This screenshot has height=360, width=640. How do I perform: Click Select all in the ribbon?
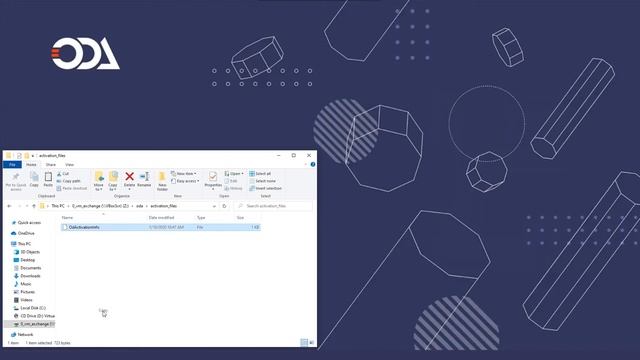point(260,173)
